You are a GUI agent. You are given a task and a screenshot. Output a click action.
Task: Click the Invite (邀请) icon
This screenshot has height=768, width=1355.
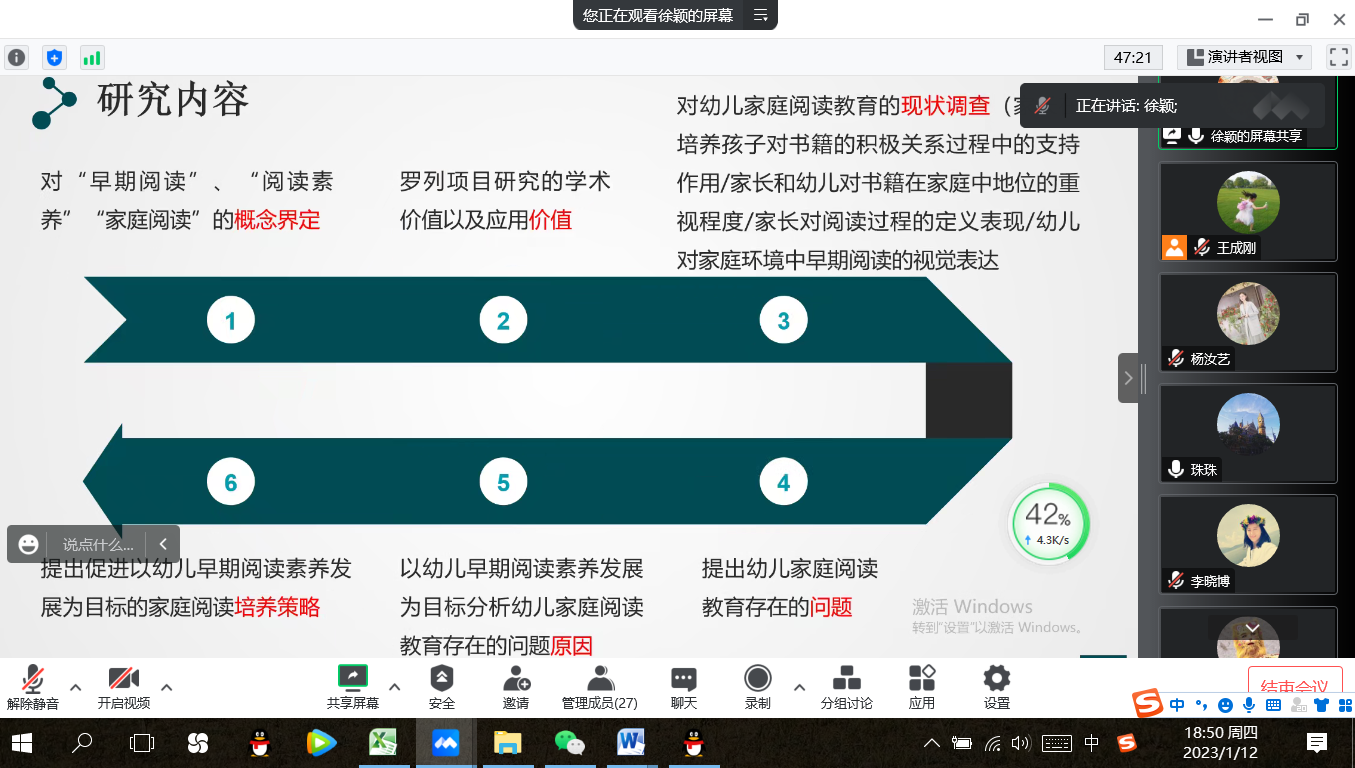[516, 686]
